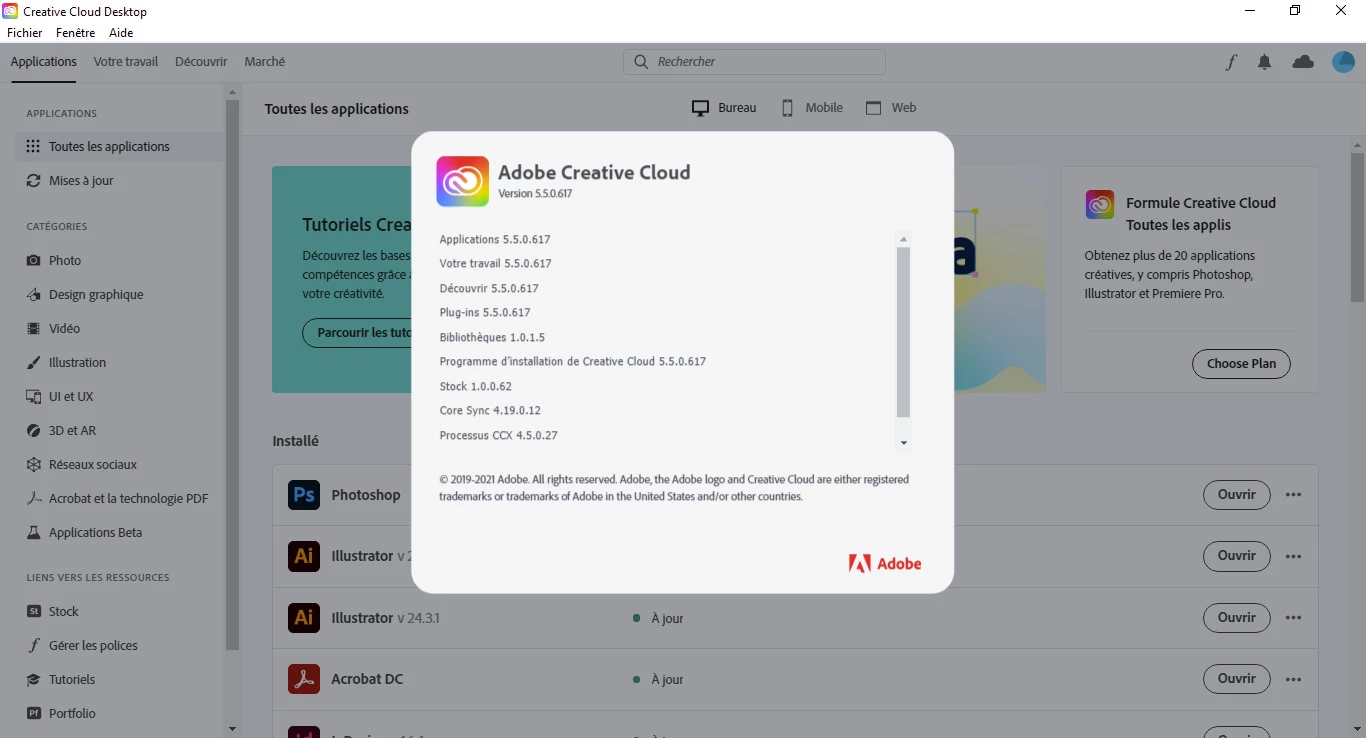Select the Photo category

[x=119, y=260]
